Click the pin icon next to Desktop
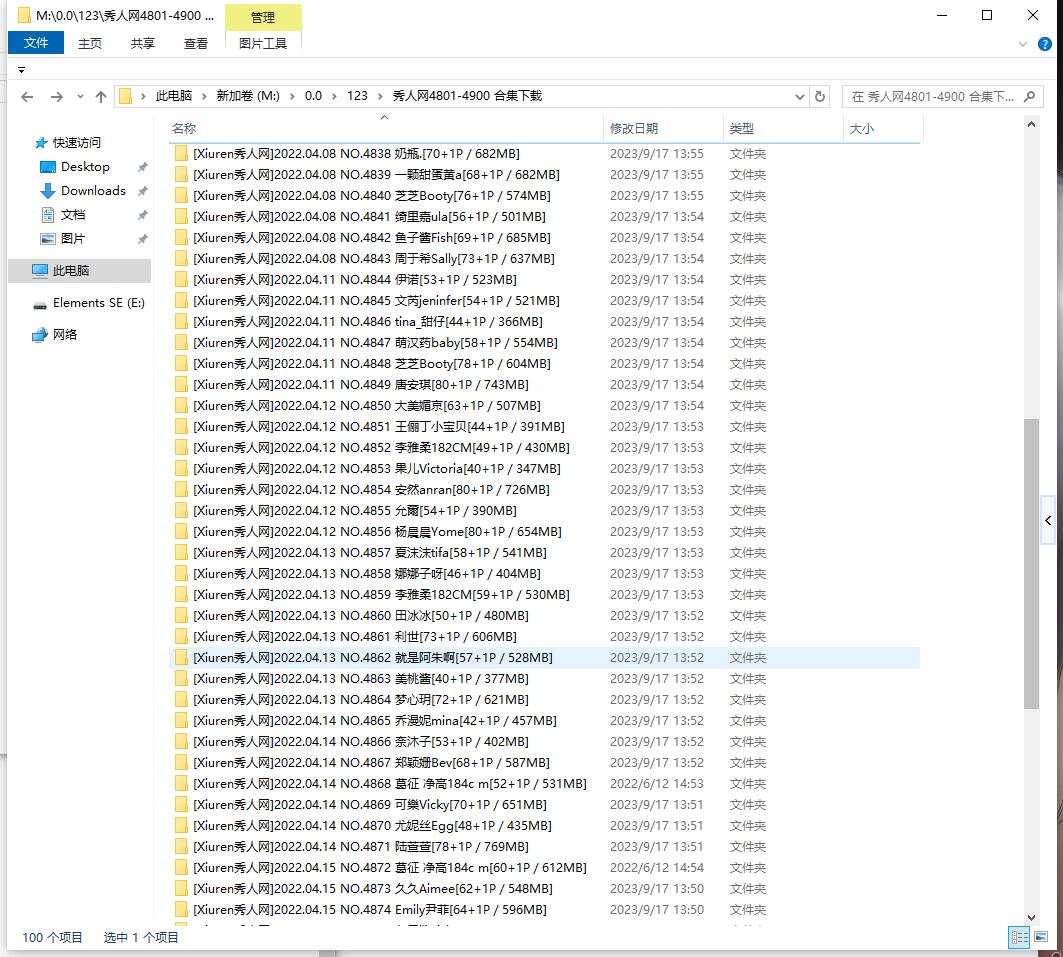This screenshot has width=1063, height=957. point(142,167)
